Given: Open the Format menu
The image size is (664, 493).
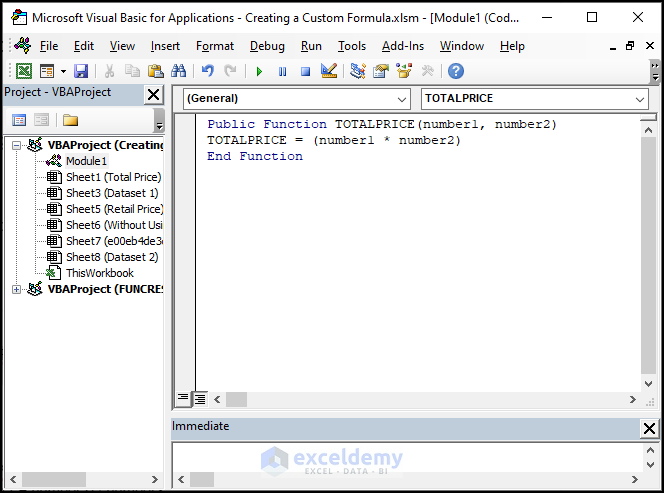Looking at the screenshot, I should click(215, 46).
